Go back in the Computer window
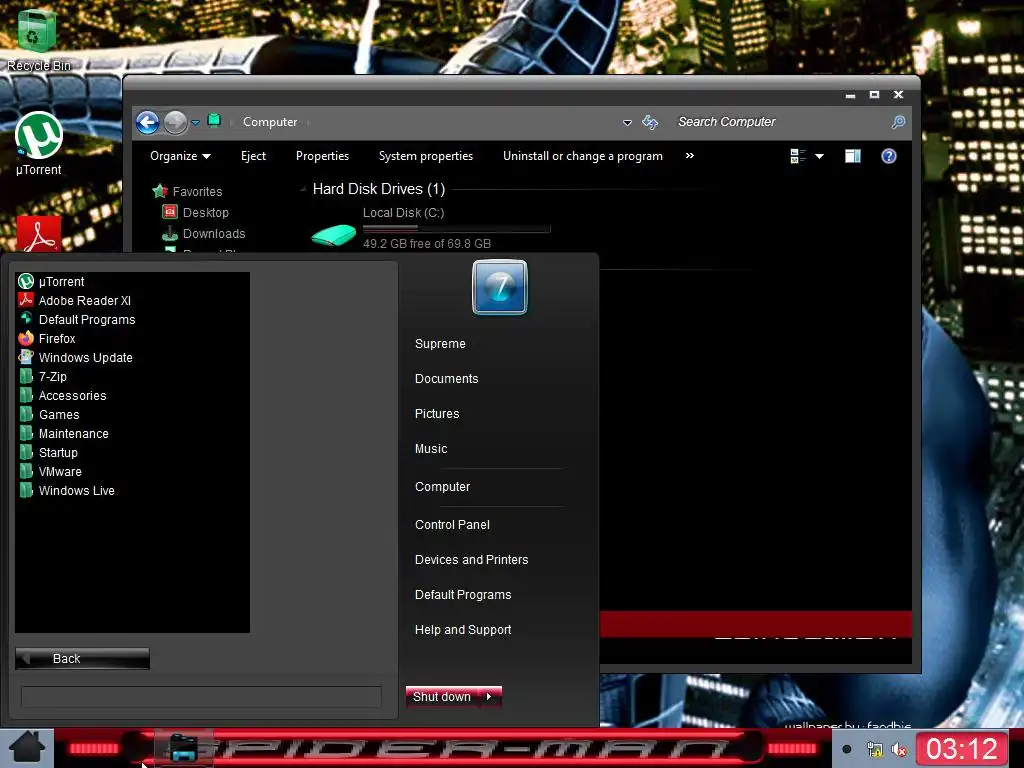The image size is (1024, 768). (x=148, y=122)
